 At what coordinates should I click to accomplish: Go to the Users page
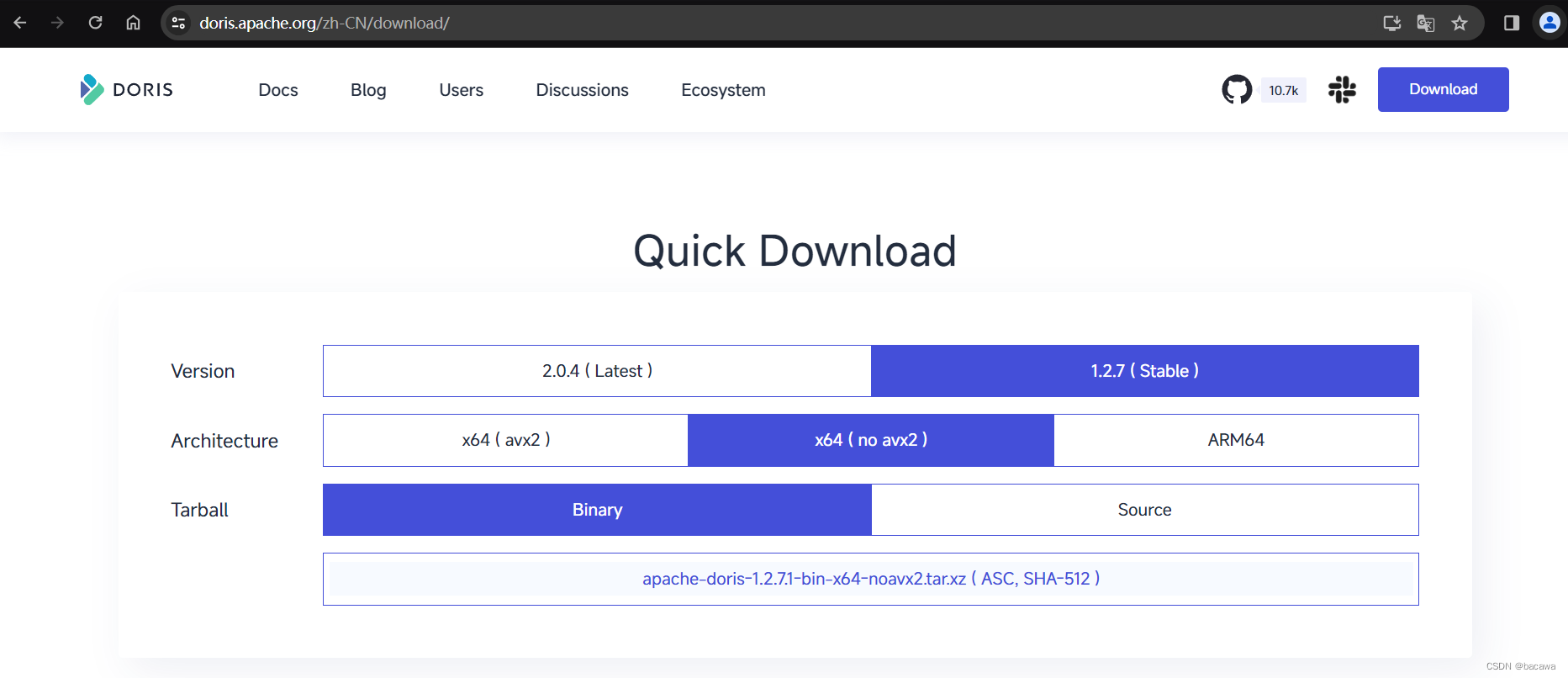click(461, 90)
